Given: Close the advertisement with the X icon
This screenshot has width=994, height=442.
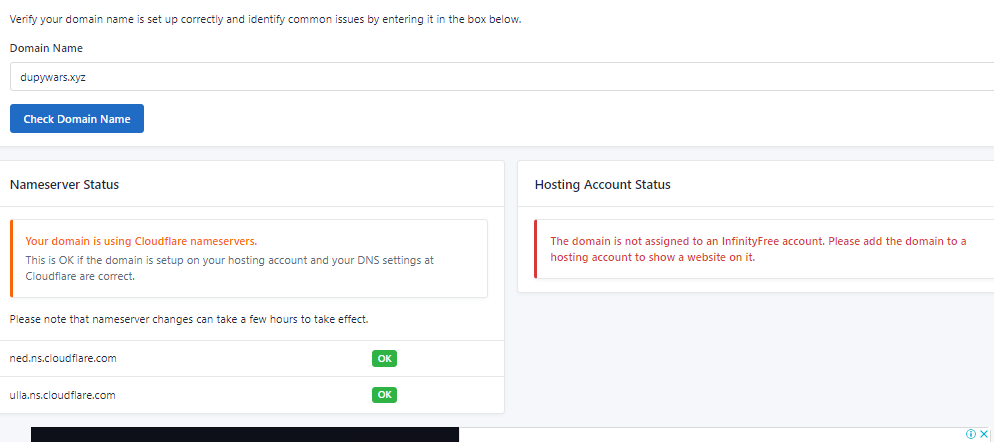Looking at the screenshot, I should [984, 434].
